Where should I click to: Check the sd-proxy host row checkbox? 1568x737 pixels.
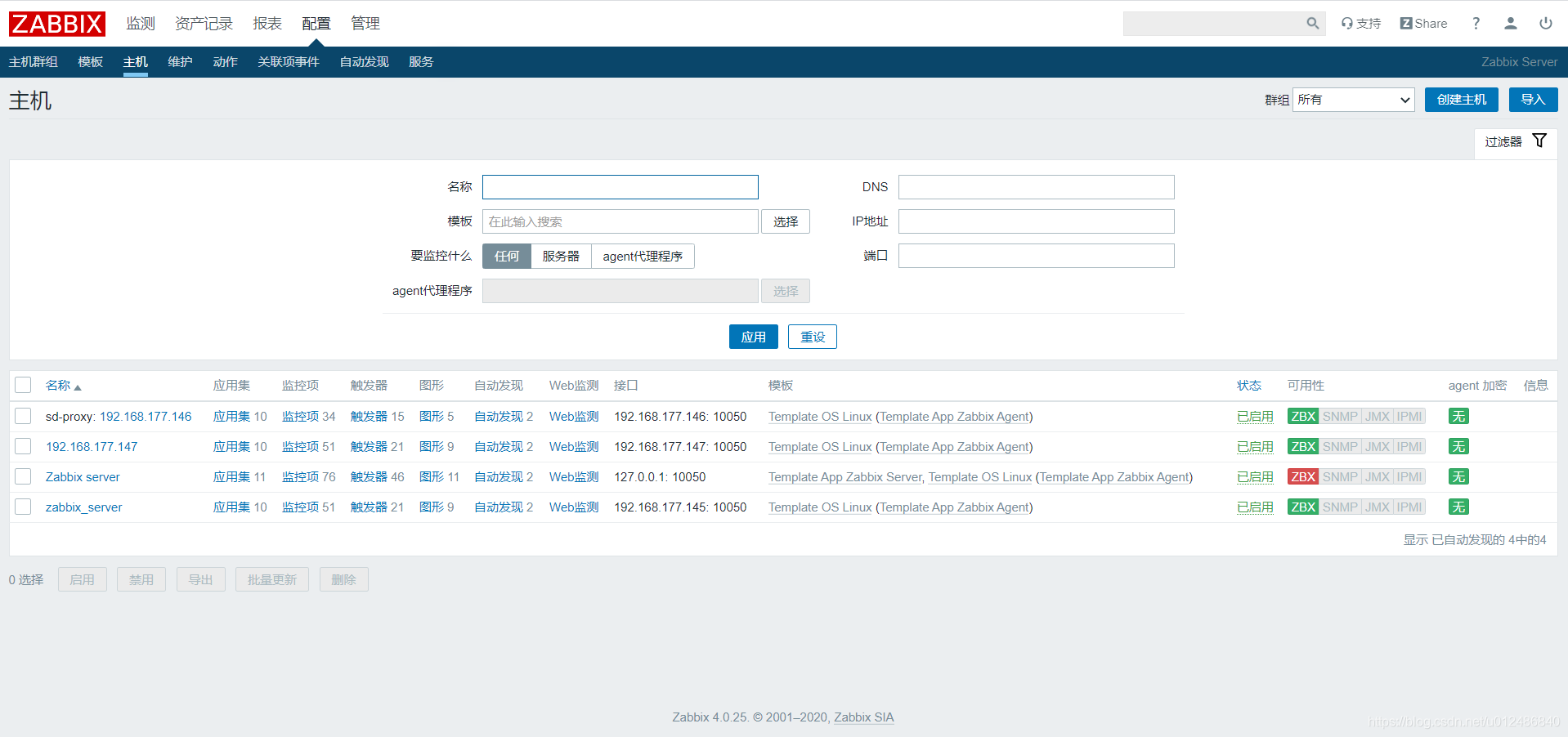coord(23,416)
